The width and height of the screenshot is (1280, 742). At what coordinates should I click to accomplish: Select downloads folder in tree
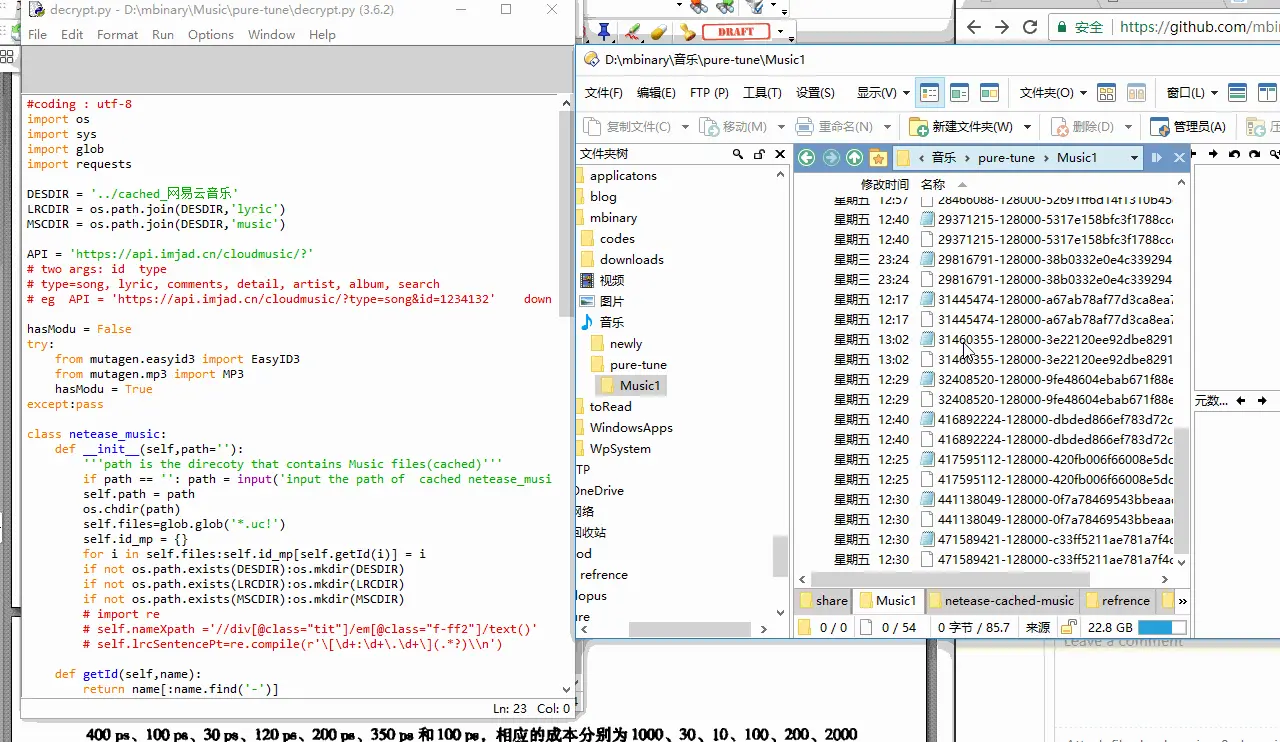coord(631,259)
